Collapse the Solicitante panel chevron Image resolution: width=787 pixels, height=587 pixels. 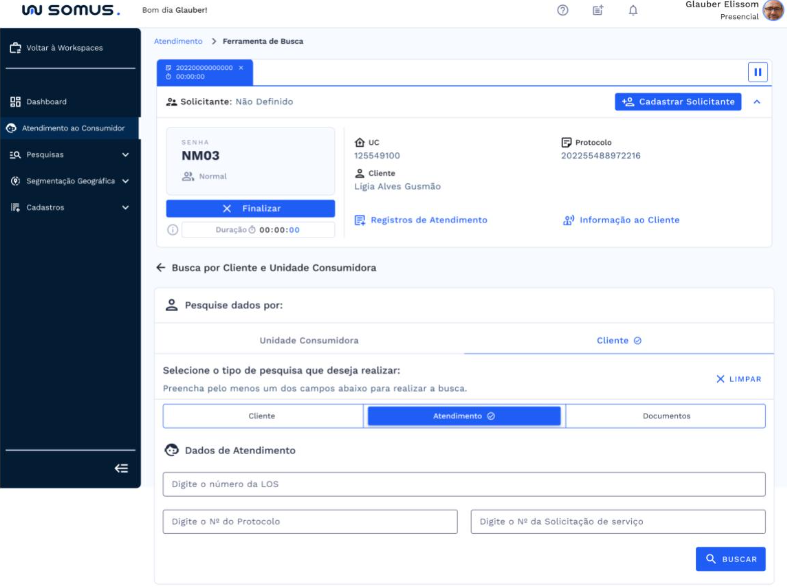[757, 102]
